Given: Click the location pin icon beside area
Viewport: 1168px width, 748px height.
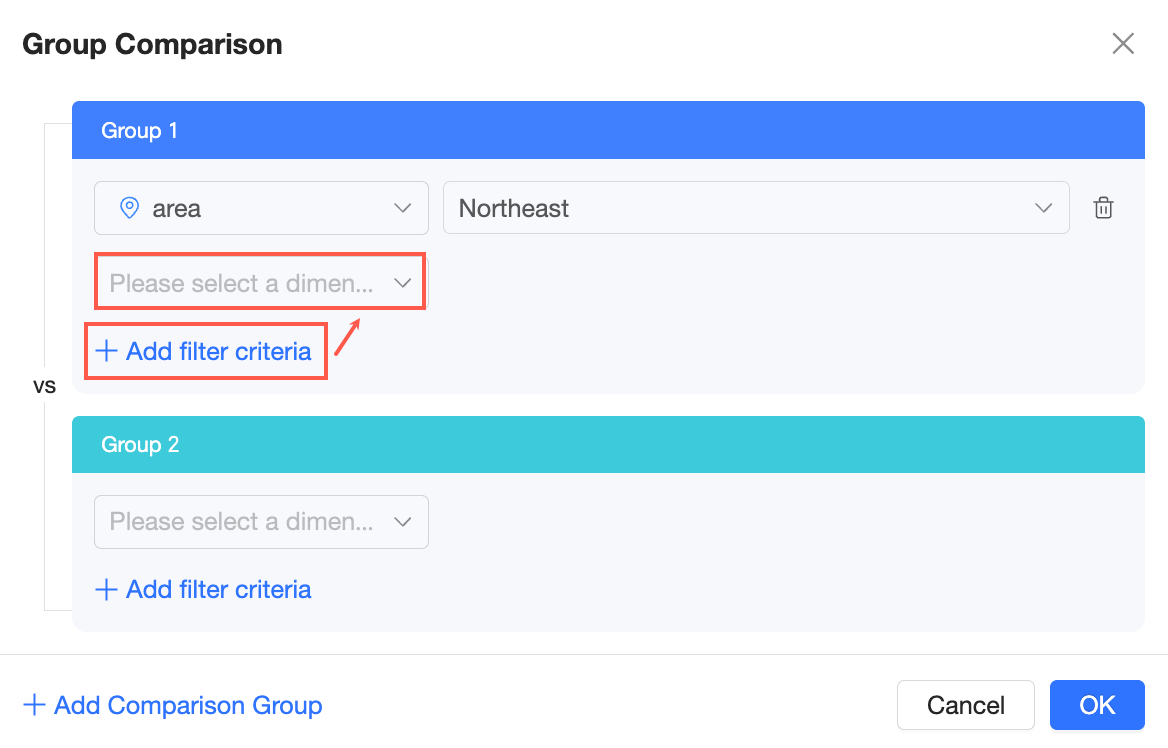Looking at the screenshot, I should pos(130,208).
